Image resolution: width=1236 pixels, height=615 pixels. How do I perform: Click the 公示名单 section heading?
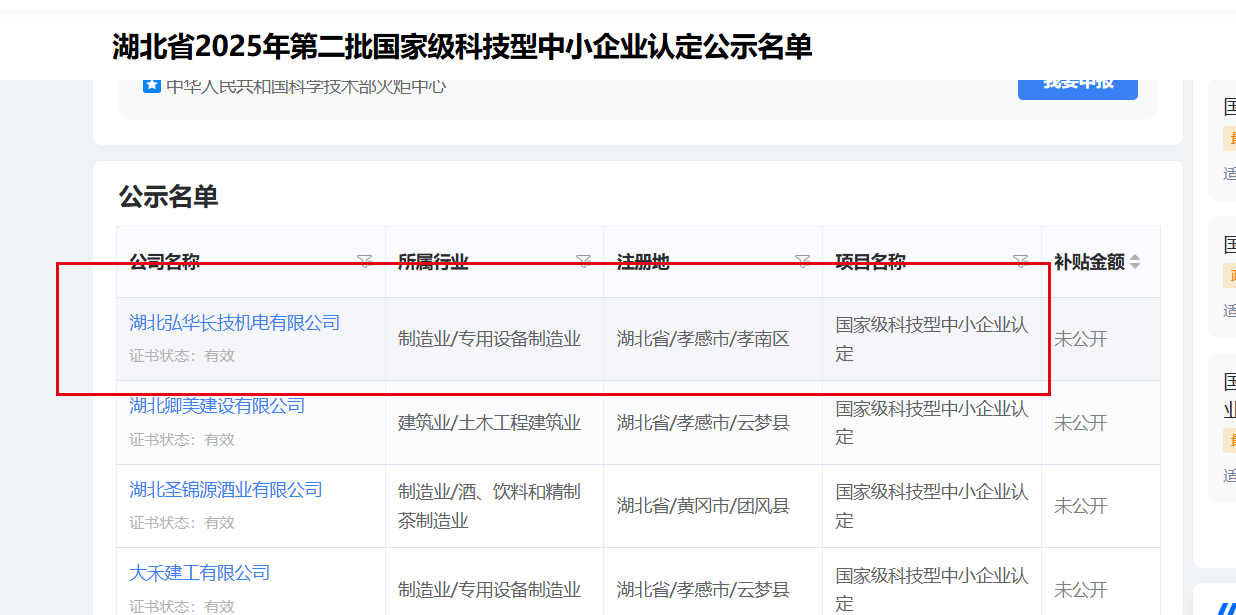[168, 197]
